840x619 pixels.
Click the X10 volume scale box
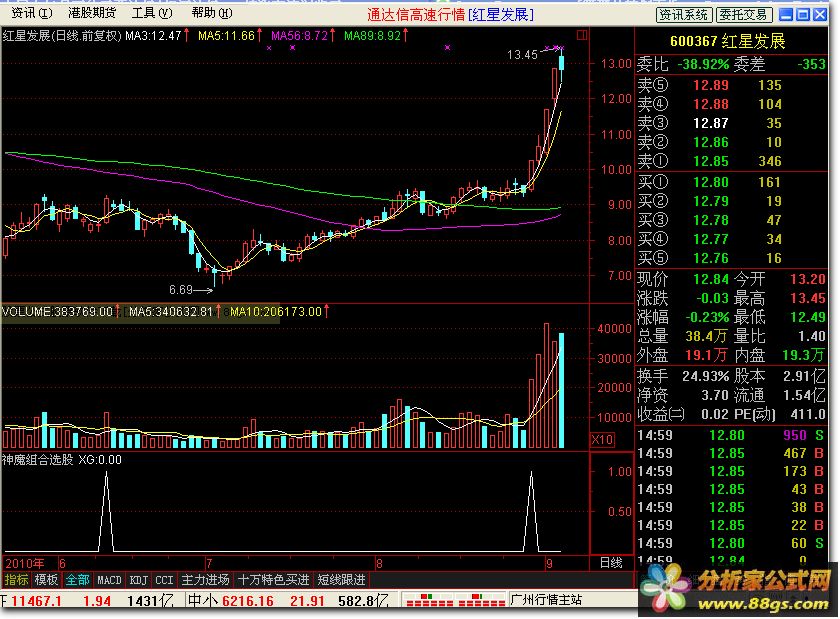click(x=603, y=440)
